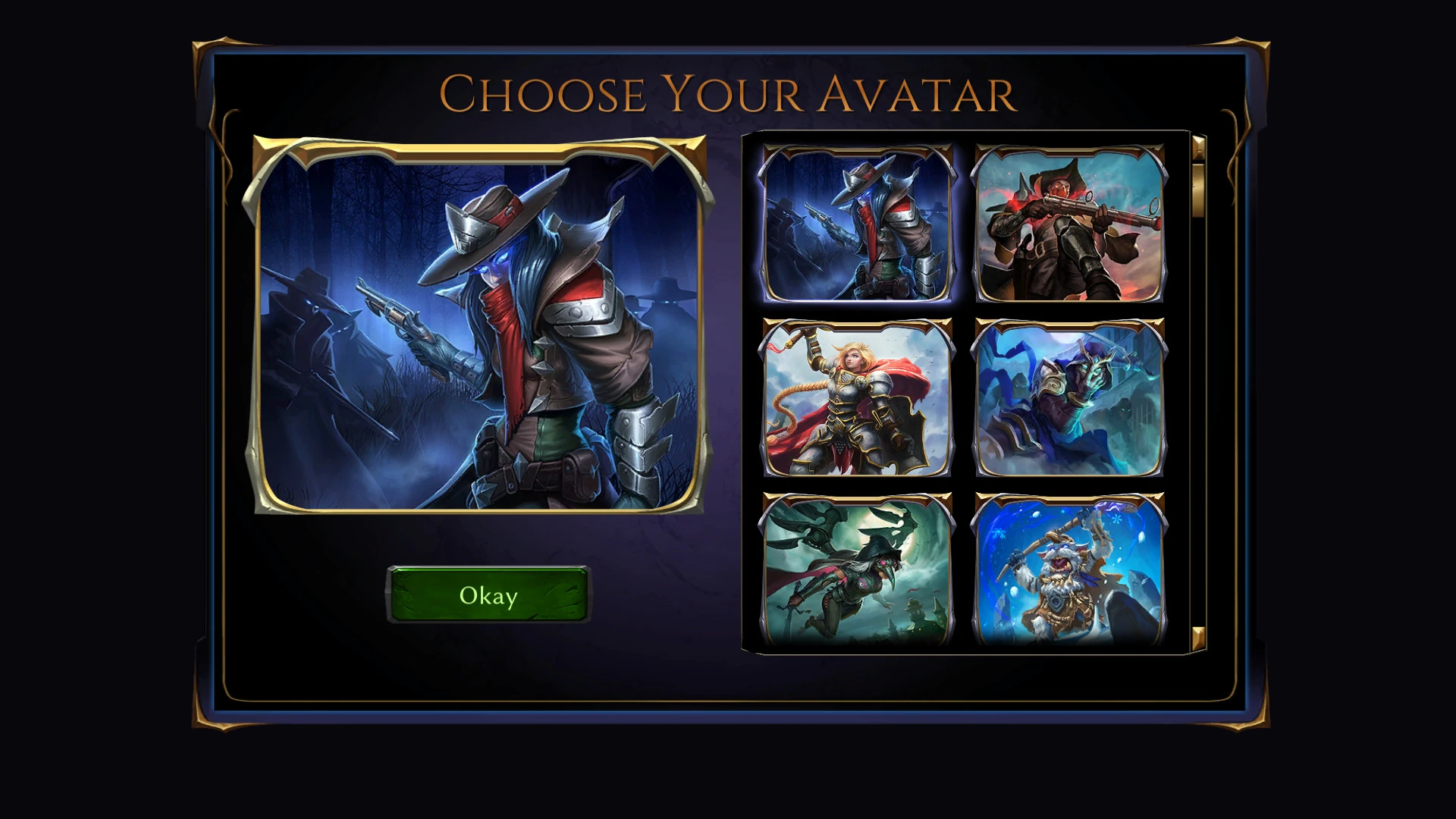Click the scroll down arrow of avatar list
The image size is (1456, 819).
pyautogui.click(x=1199, y=639)
